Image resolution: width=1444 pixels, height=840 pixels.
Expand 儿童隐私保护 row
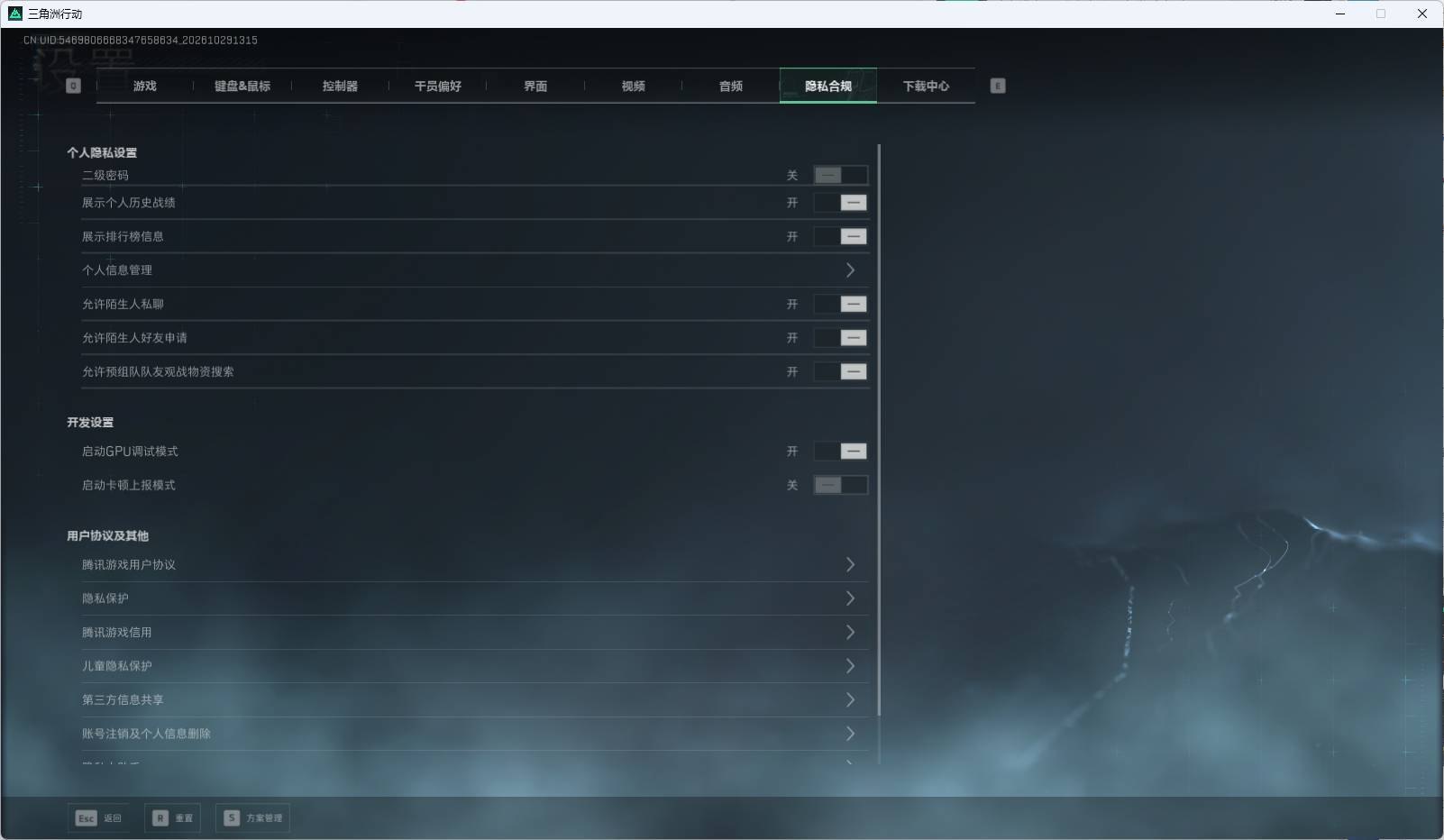(x=475, y=666)
